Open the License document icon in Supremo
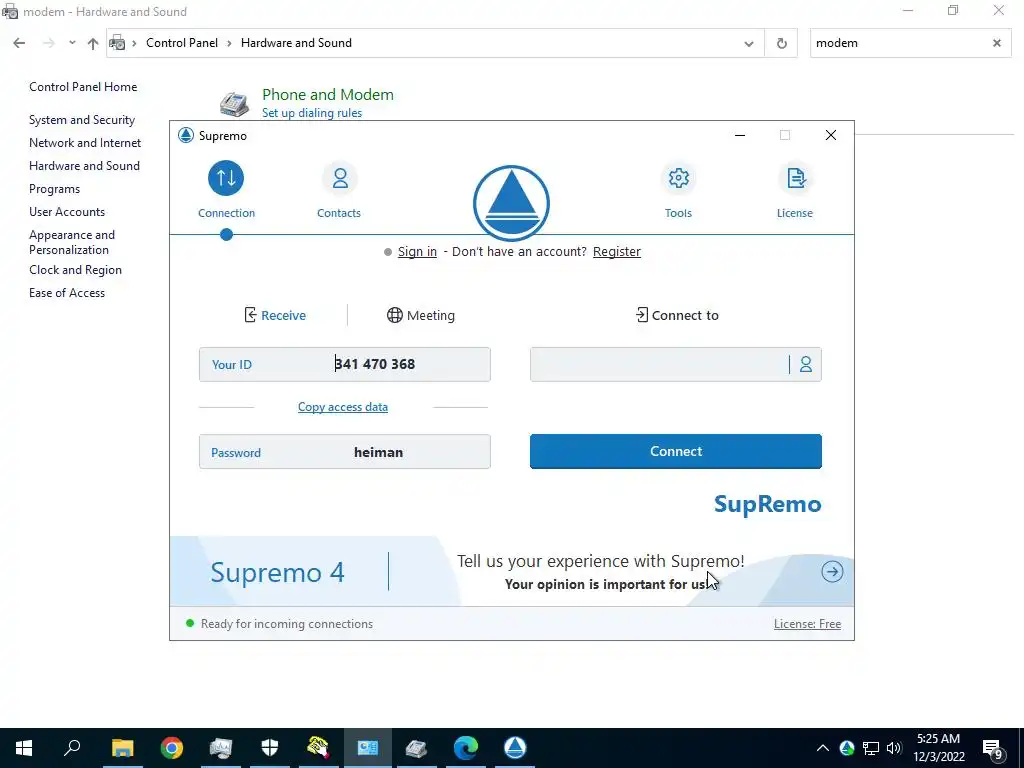Image resolution: width=1024 pixels, height=768 pixels. coord(795,178)
